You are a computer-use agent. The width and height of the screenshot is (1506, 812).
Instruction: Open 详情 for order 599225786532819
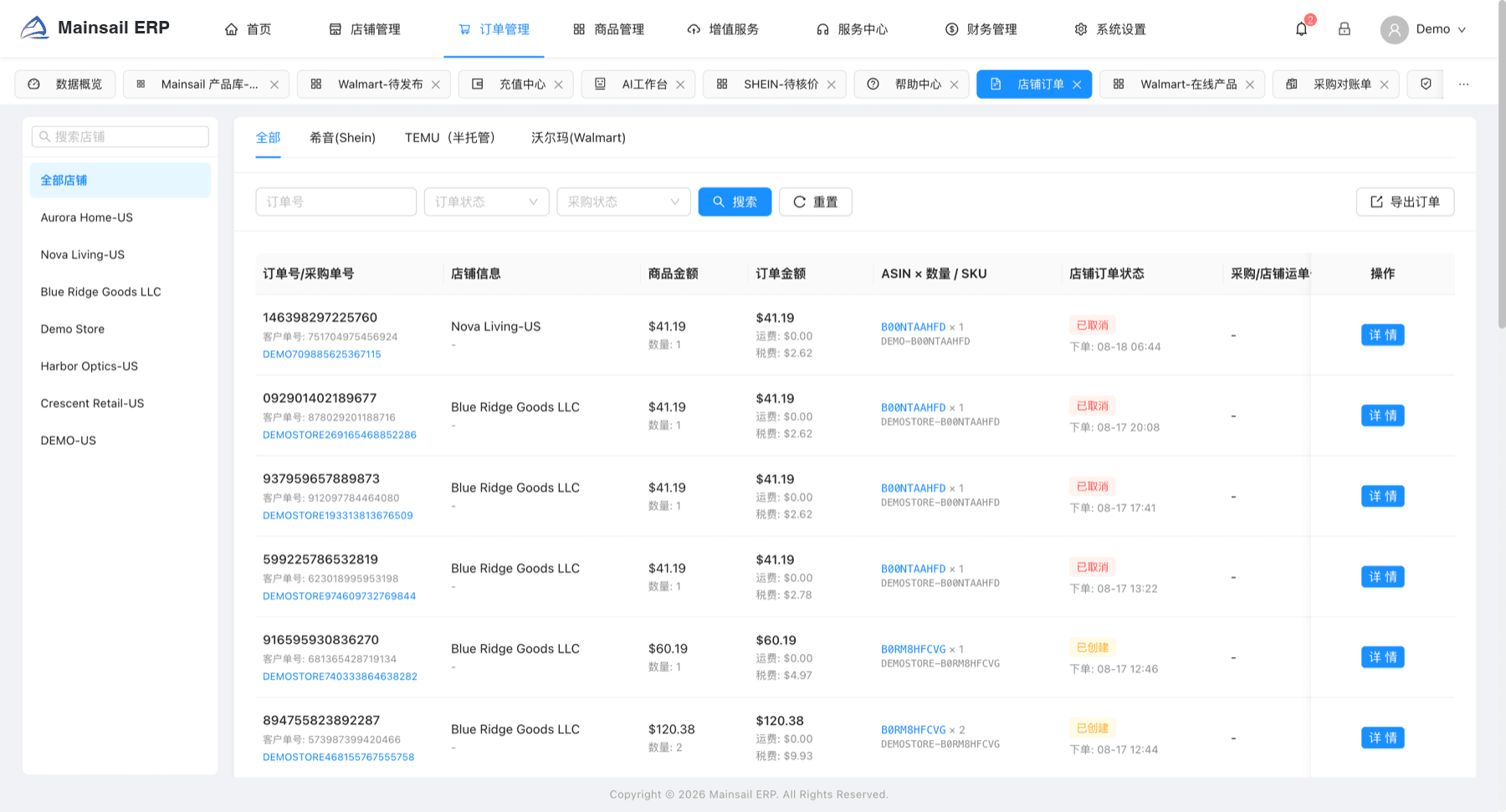pos(1382,576)
